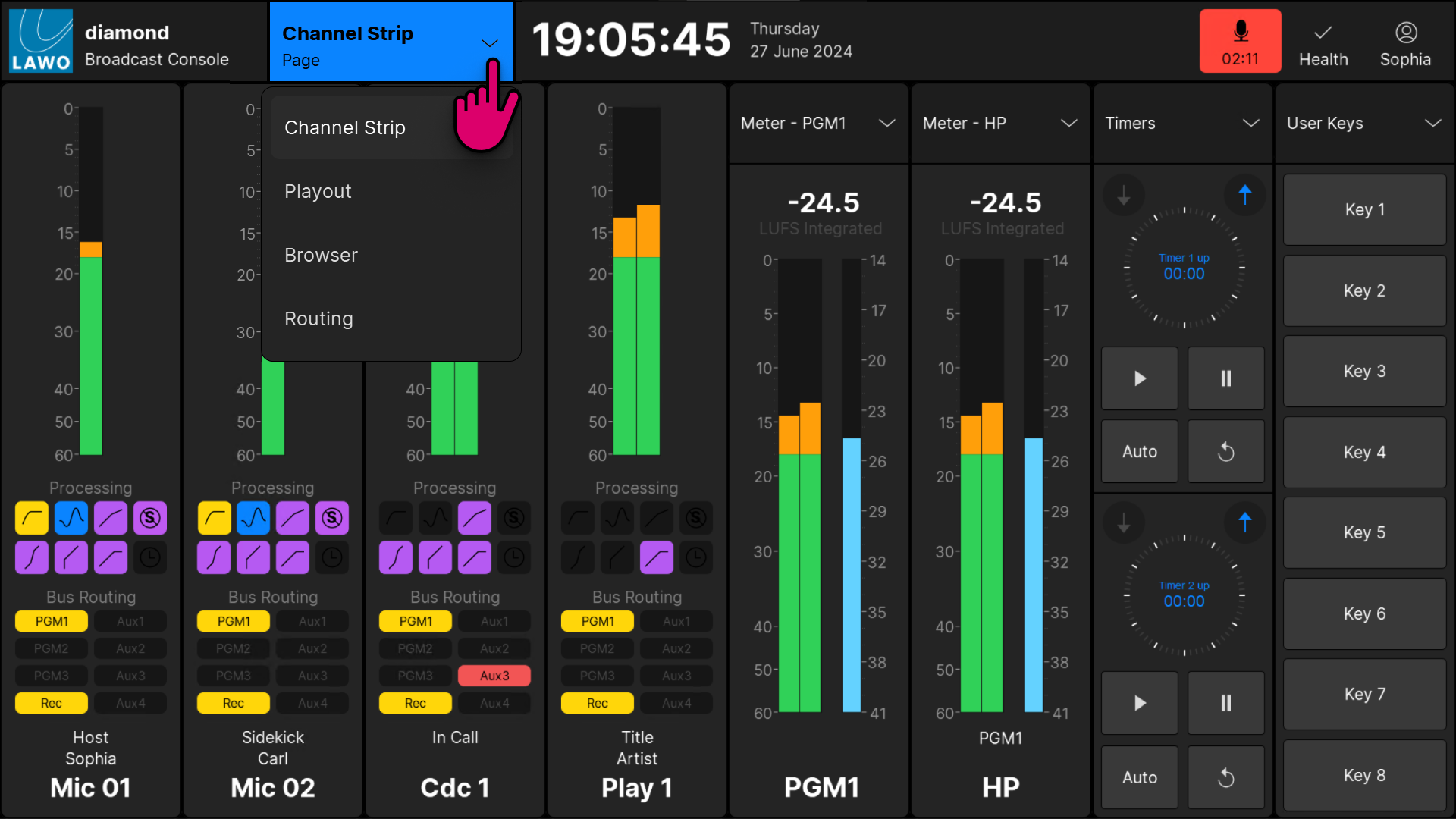Reset Timer 1 with circular arrow icon
The image size is (1456, 819).
coord(1225,452)
